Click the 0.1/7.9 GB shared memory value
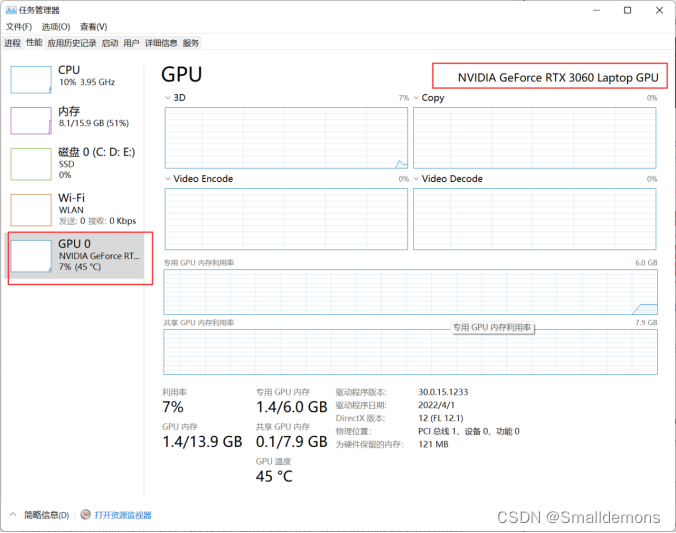 pyautogui.click(x=292, y=442)
